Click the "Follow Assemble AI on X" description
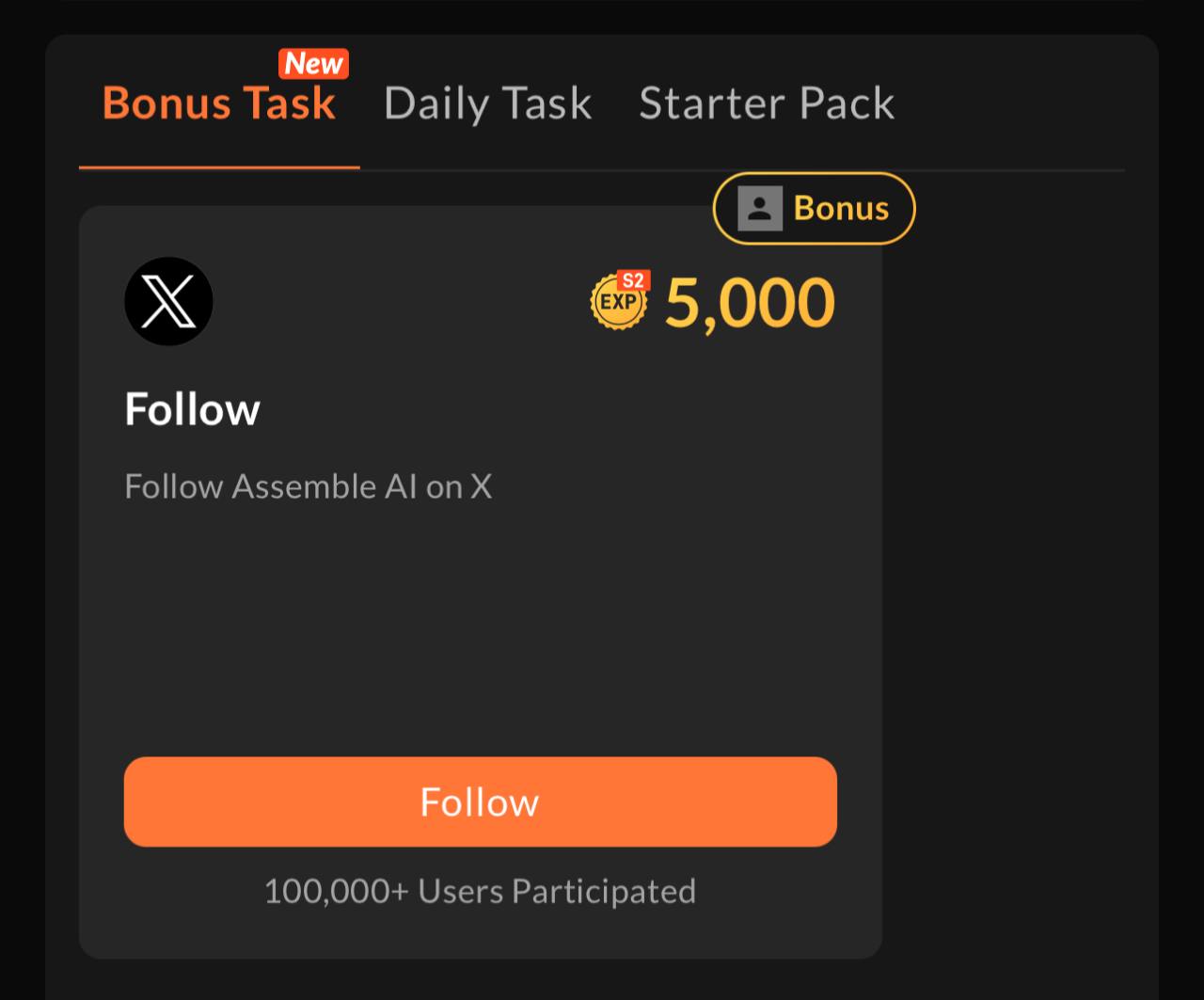This screenshot has height=1000, width=1204. click(x=308, y=486)
